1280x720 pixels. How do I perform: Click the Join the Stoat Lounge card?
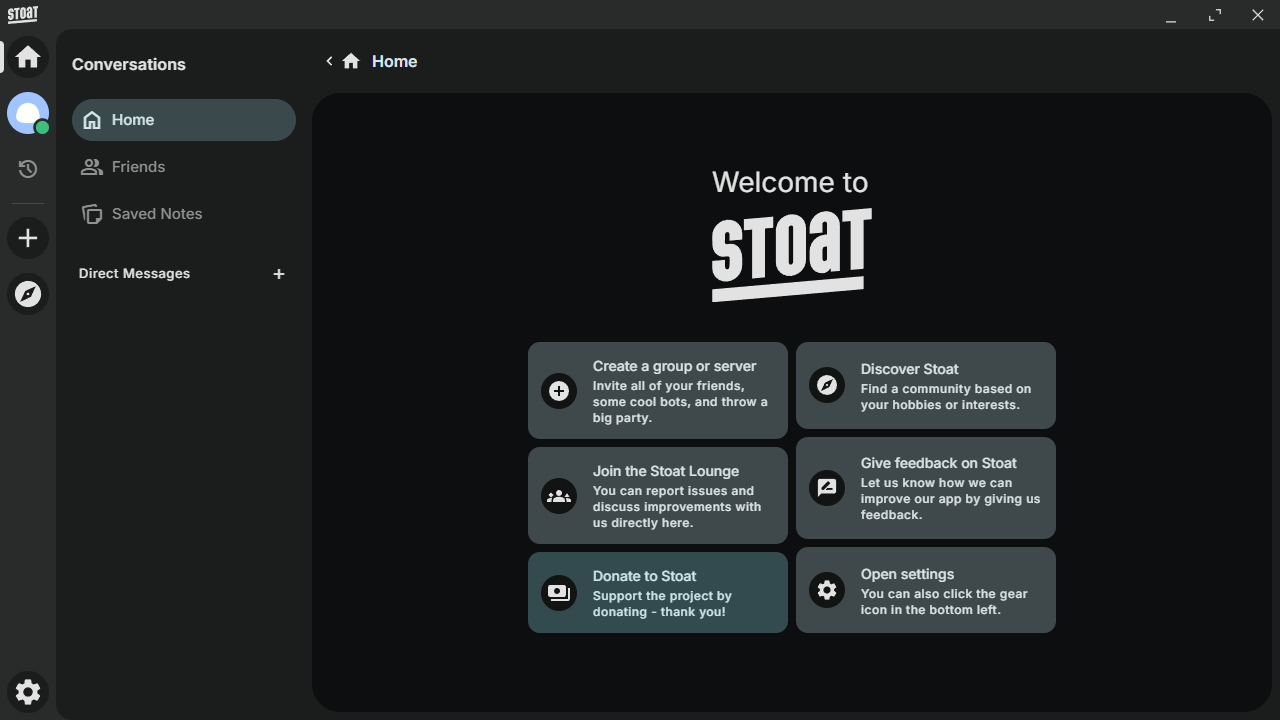coord(658,495)
